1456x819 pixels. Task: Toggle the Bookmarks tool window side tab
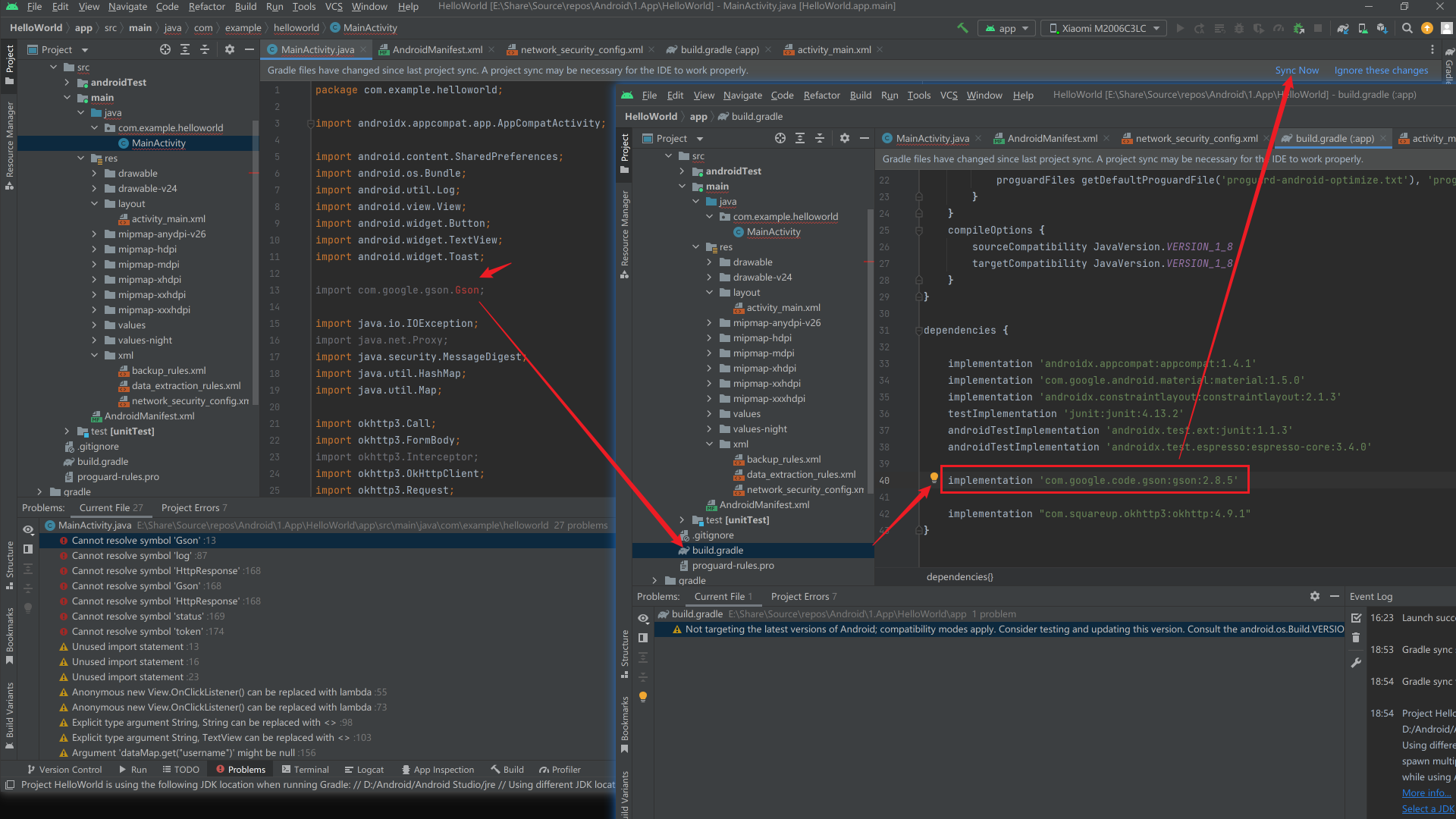point(9,635)
